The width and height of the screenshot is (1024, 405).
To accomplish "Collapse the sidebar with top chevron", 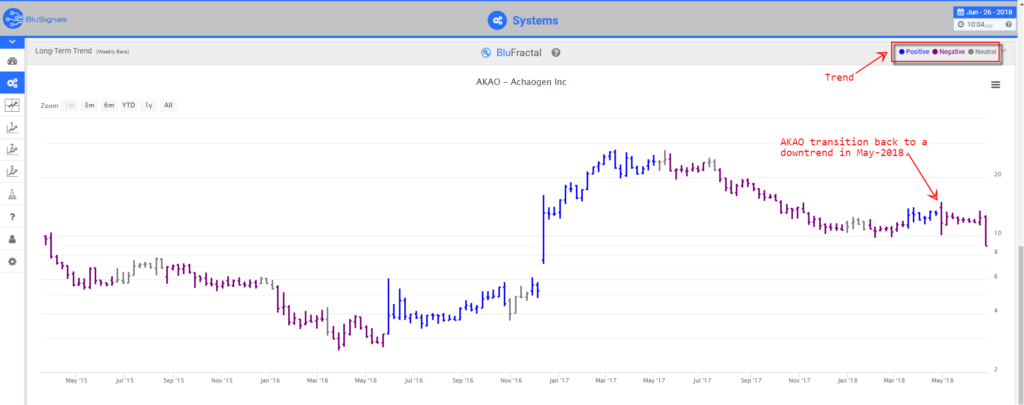I will coord(12,42).
